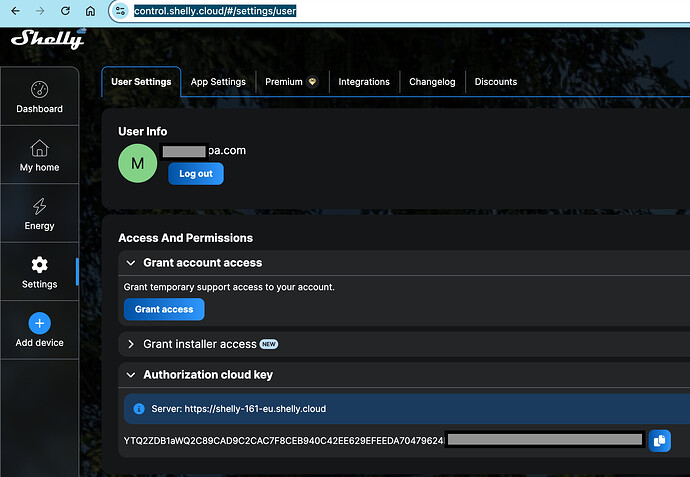Screen dimensions: 690x477
Task: Open the browser home page icon
Action: 90,11
